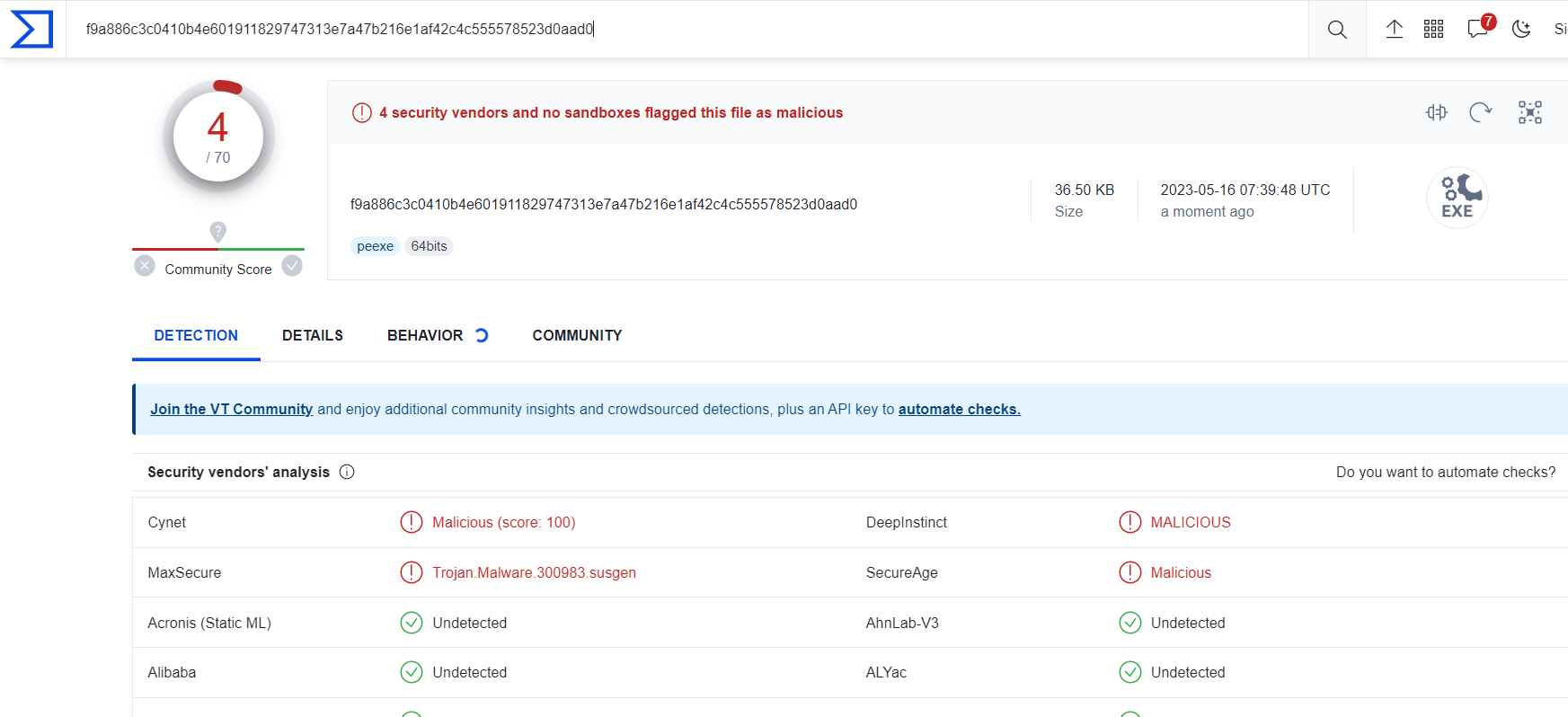Click the Acronis undetected check icon
The width and height of the screenshot is (1568, 717).
tap(412, 623)
